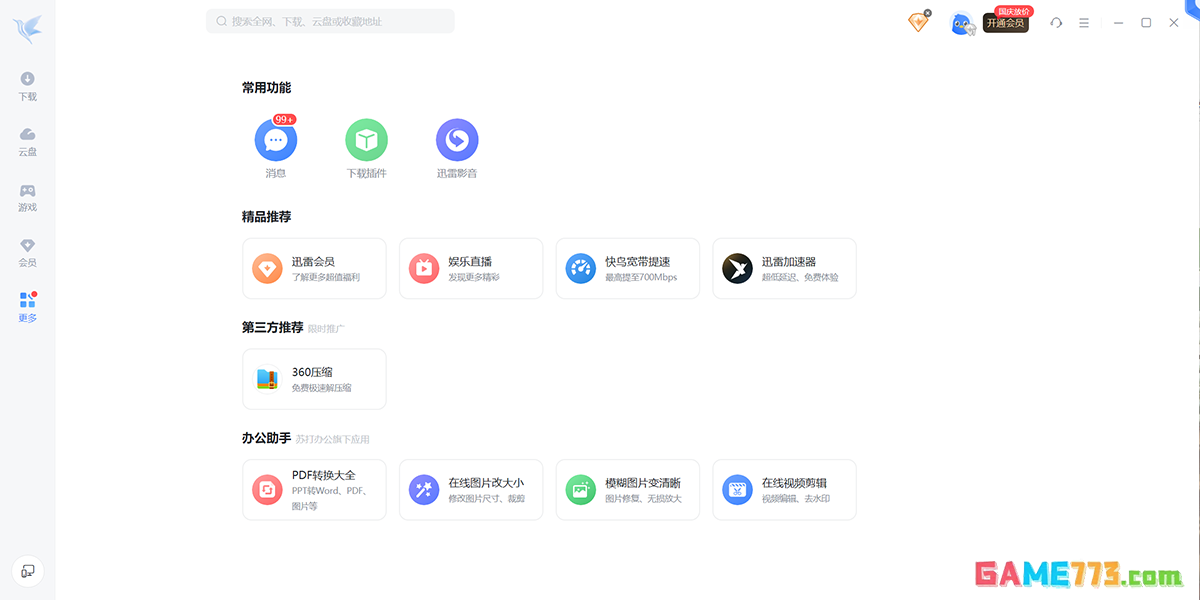Click the 苏打办公旗下应用 label text
The width and height of the screenshot is (1200, 600).
click(x=332, y=439)
